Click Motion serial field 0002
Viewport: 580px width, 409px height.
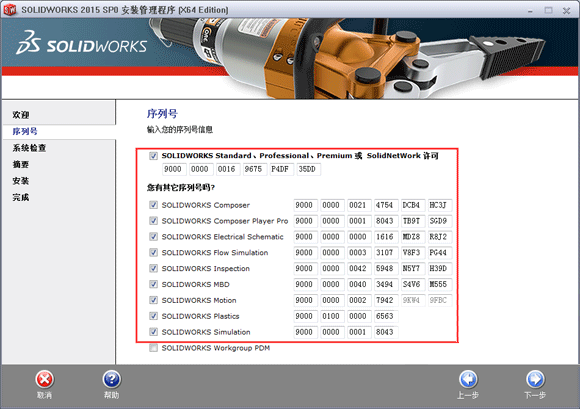(x=359, y=301)
